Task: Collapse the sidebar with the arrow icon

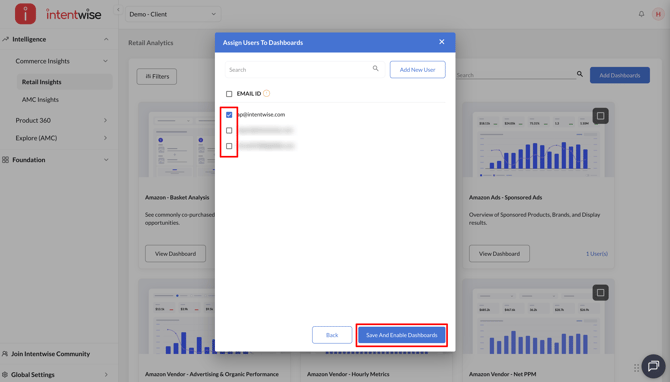Action: tap(118, 9)
